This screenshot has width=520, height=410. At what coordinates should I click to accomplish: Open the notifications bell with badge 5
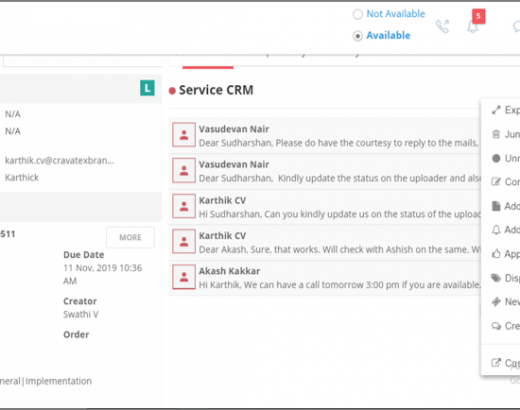tap(473, 26)
